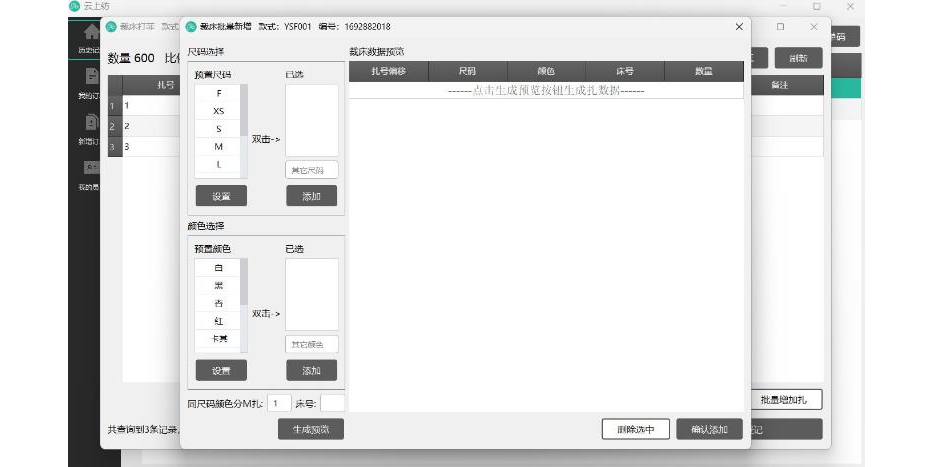Click 设置 button under size selection
This screenshot has width=934, height=467.
click(x=221, y=196)
